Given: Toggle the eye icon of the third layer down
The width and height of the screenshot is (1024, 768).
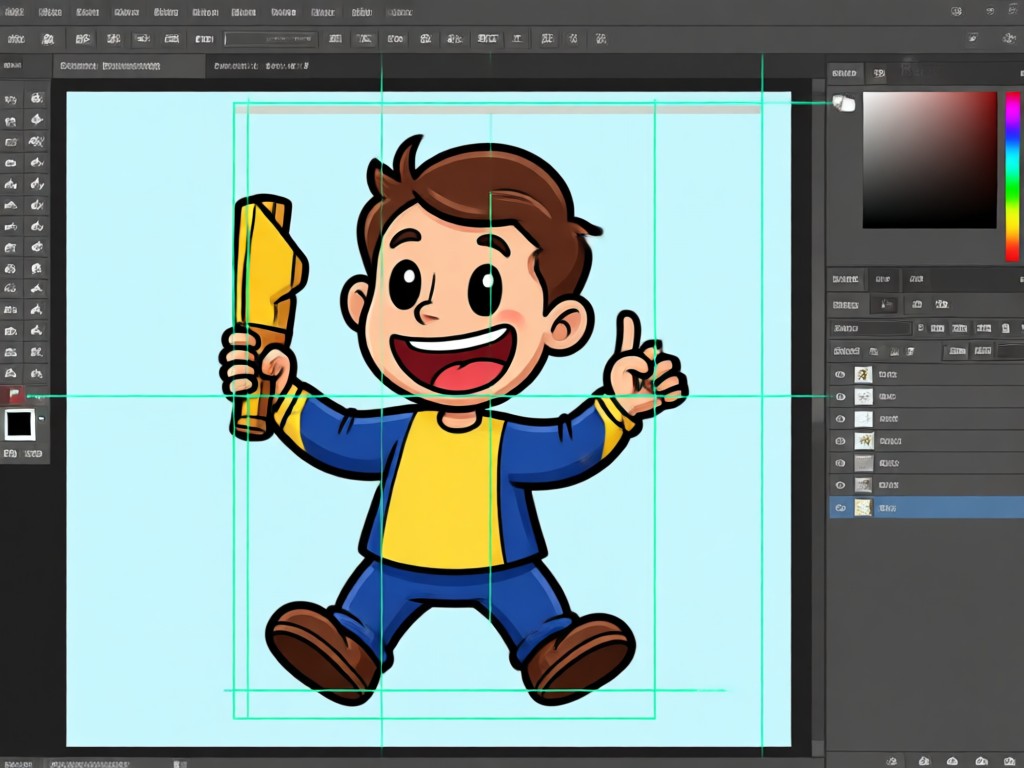Looking at the screenshot, I should [x=840, y=419].
